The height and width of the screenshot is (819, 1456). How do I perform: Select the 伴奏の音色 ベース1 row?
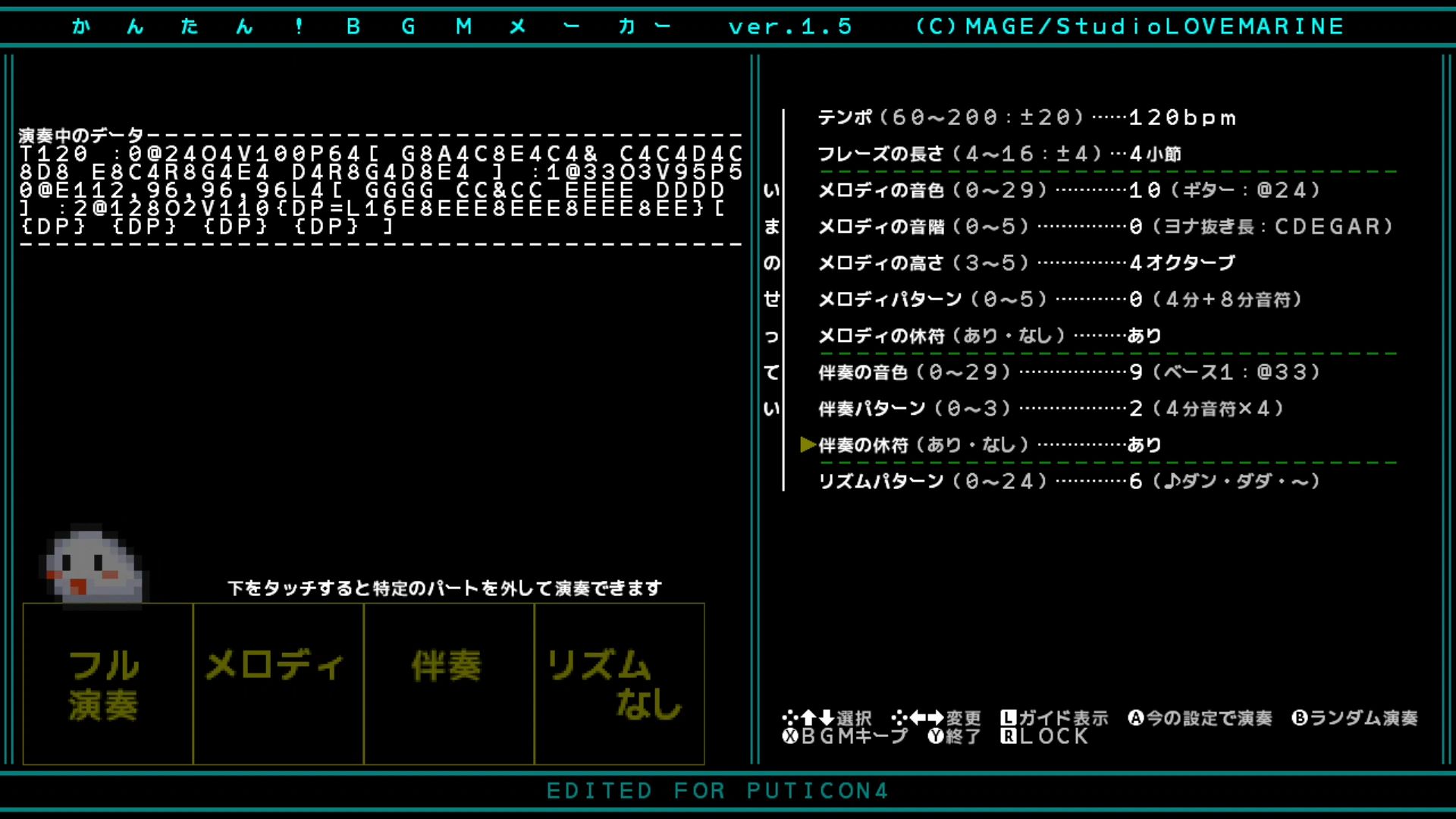1069,372
